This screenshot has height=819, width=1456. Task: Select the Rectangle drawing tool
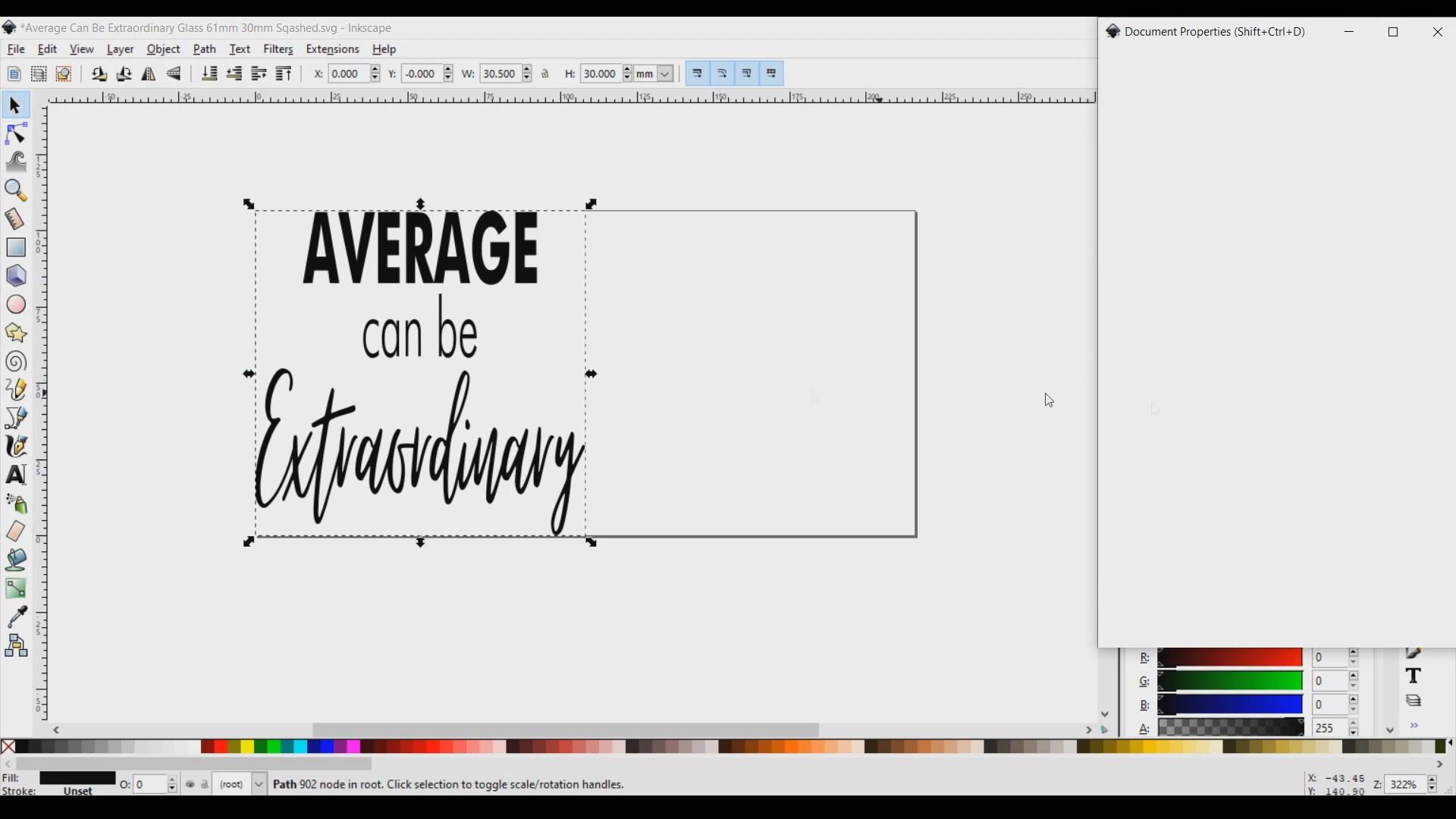coord(16,248)
